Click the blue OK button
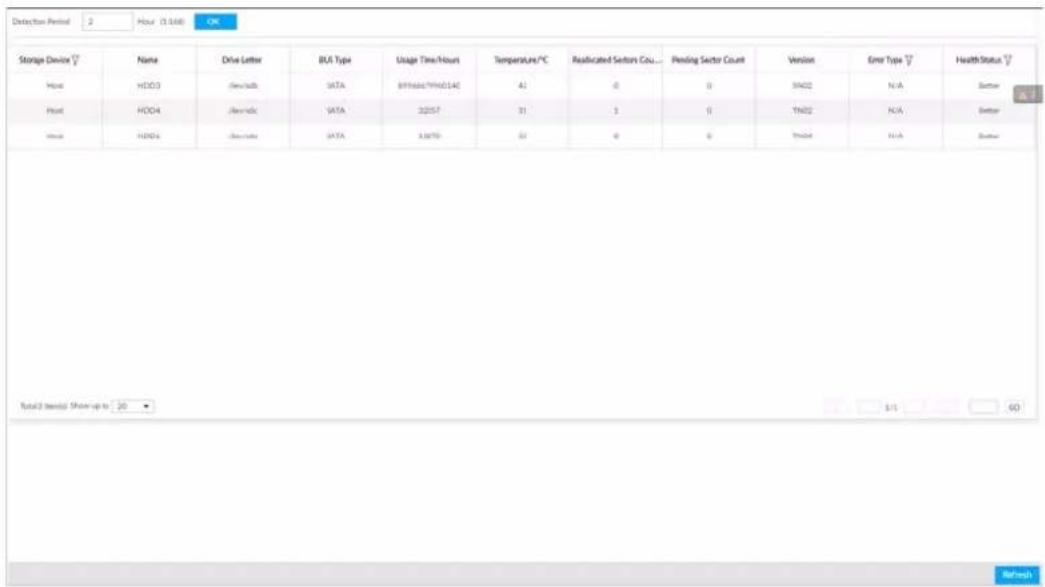The image size is (1045, 587). (215, 21)
